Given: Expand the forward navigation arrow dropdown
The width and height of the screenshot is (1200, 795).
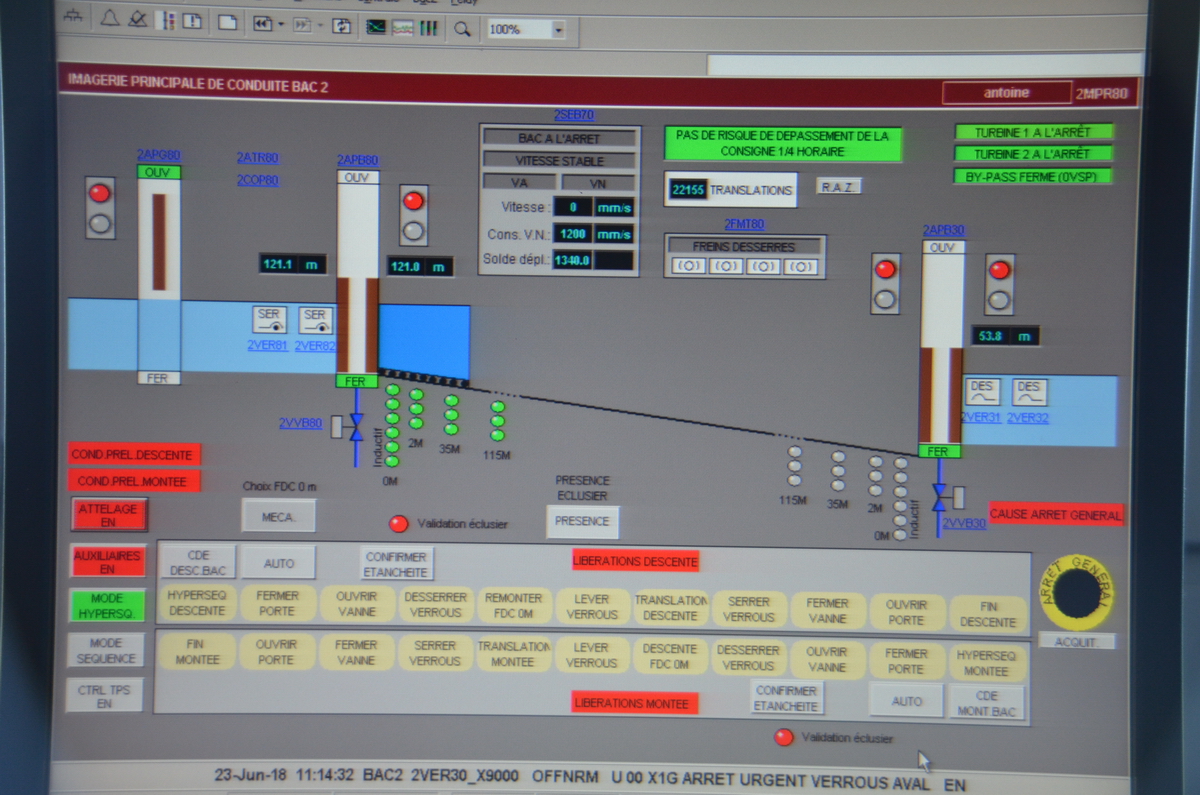Looking at the screenshot, I should 320,26.
